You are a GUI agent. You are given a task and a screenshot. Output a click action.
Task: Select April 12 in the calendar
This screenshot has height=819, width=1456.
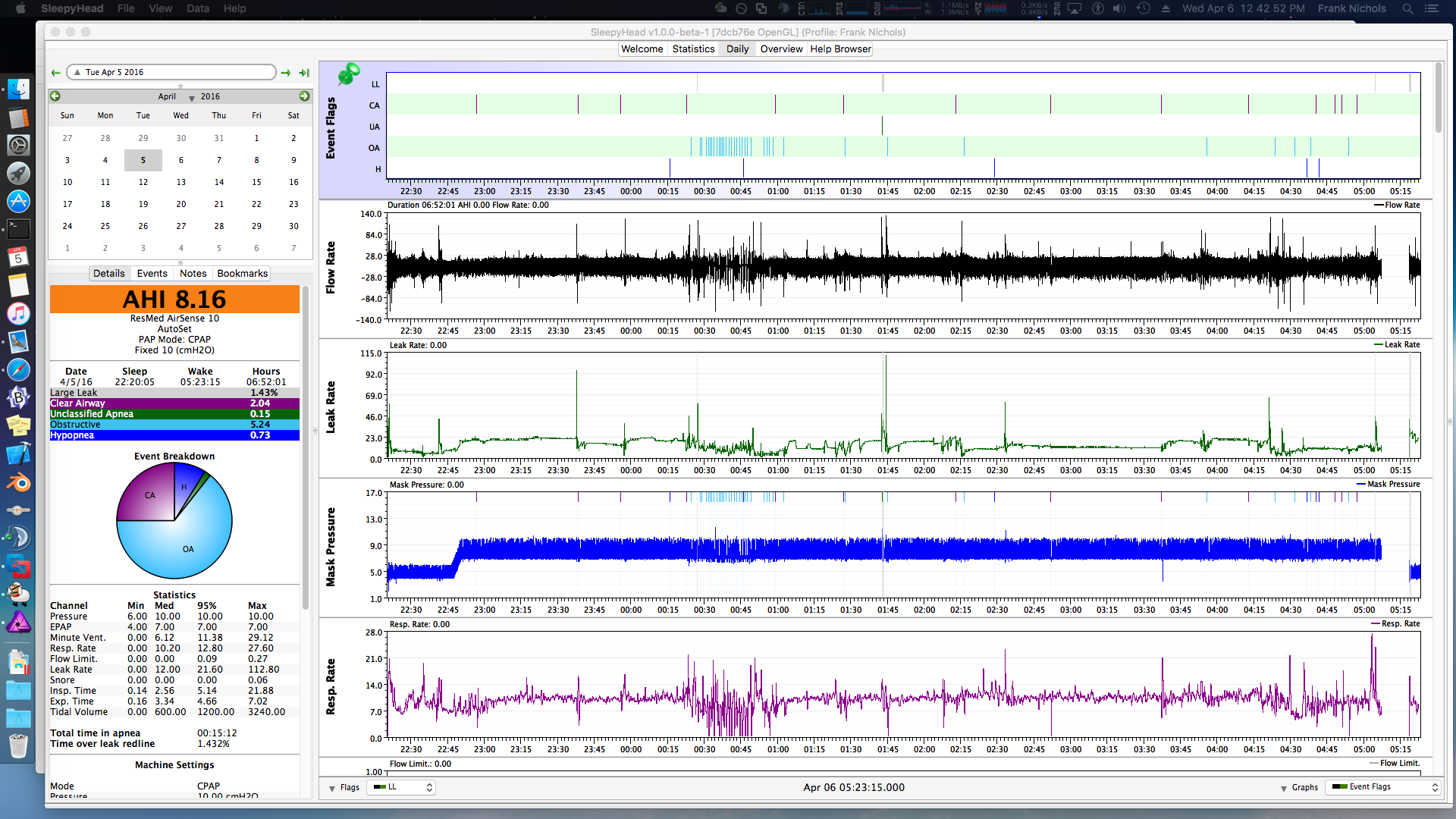pyautogui.click(x=143, y=182)
